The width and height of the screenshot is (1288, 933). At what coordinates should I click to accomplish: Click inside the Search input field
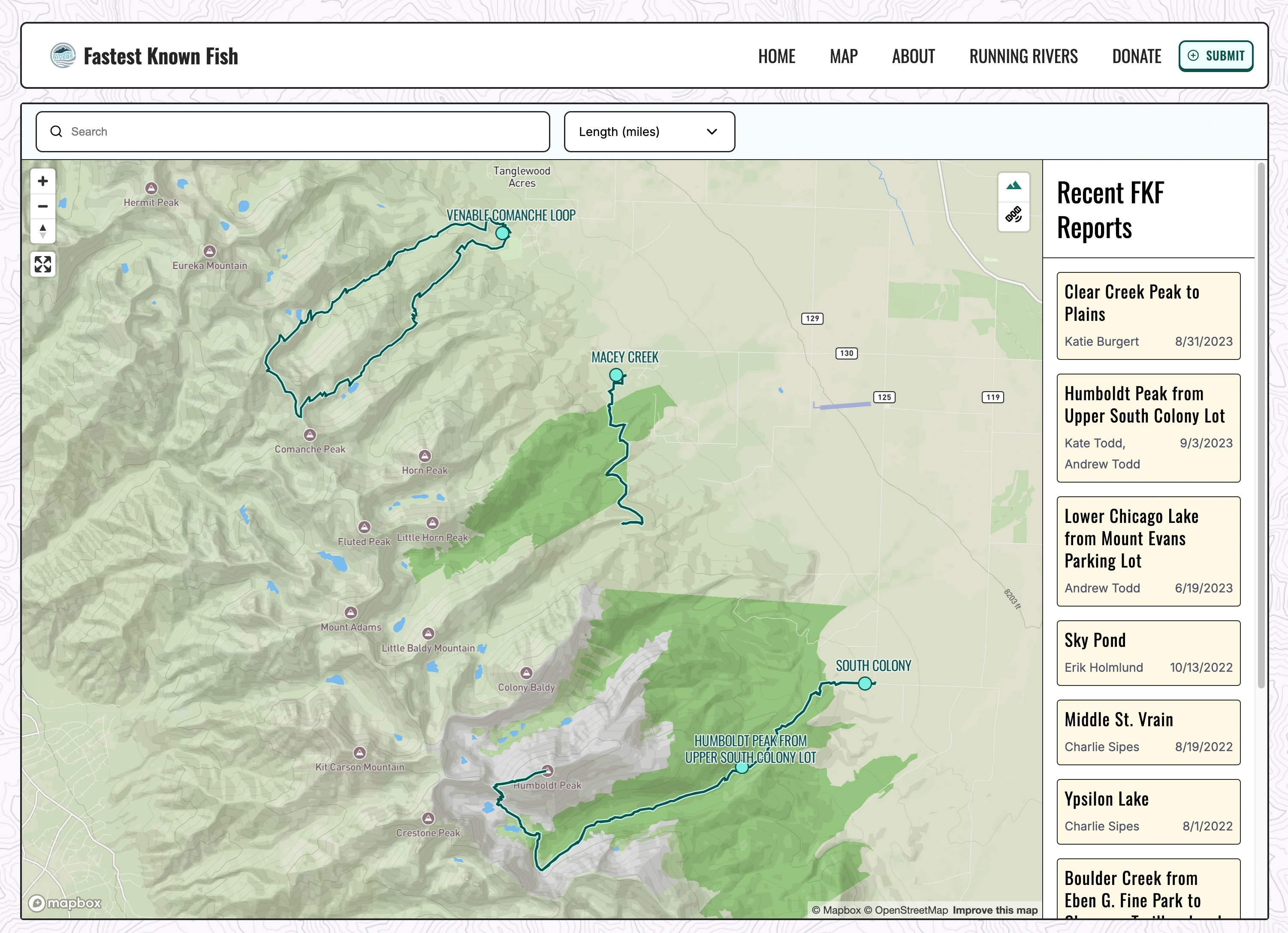256,131
